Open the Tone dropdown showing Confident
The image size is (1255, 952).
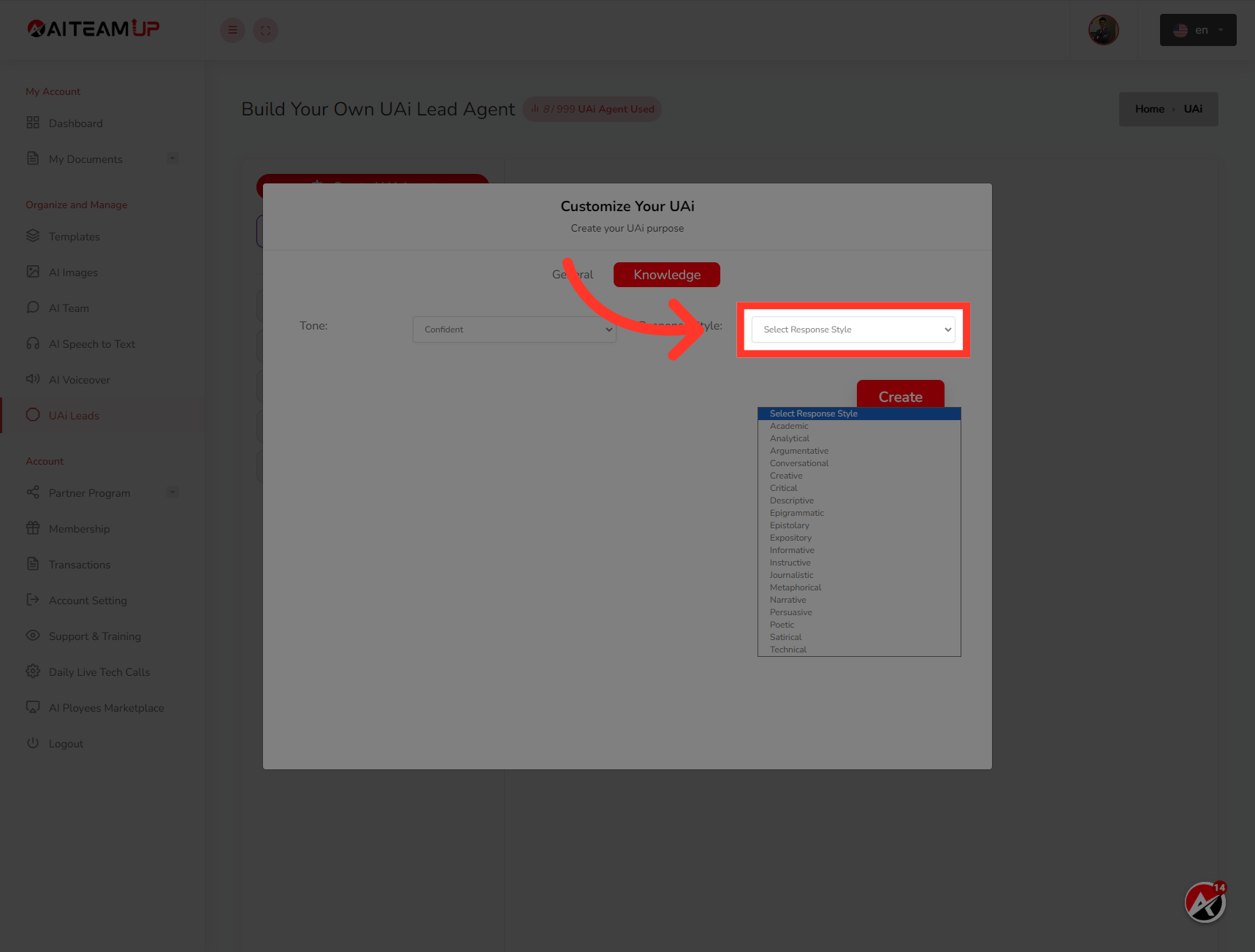514,330
